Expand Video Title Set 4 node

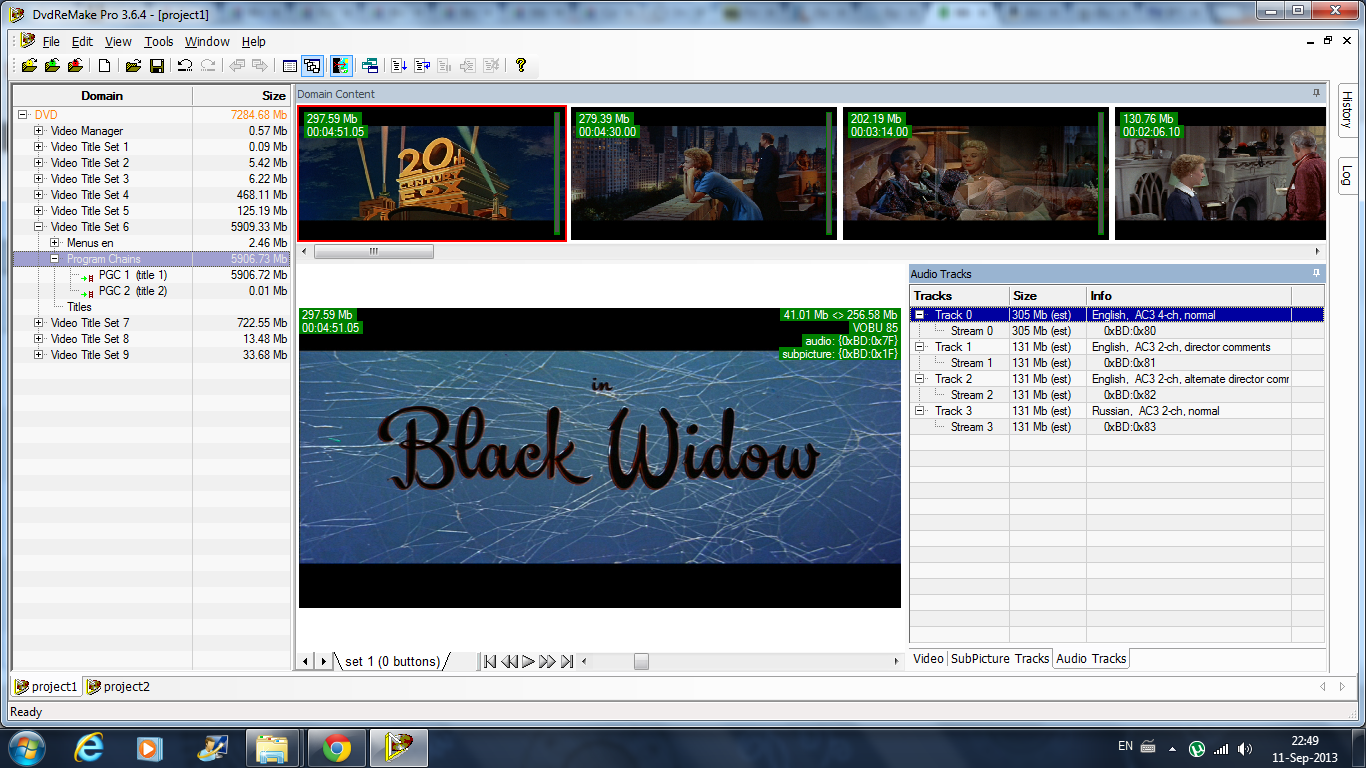point(39,195)
